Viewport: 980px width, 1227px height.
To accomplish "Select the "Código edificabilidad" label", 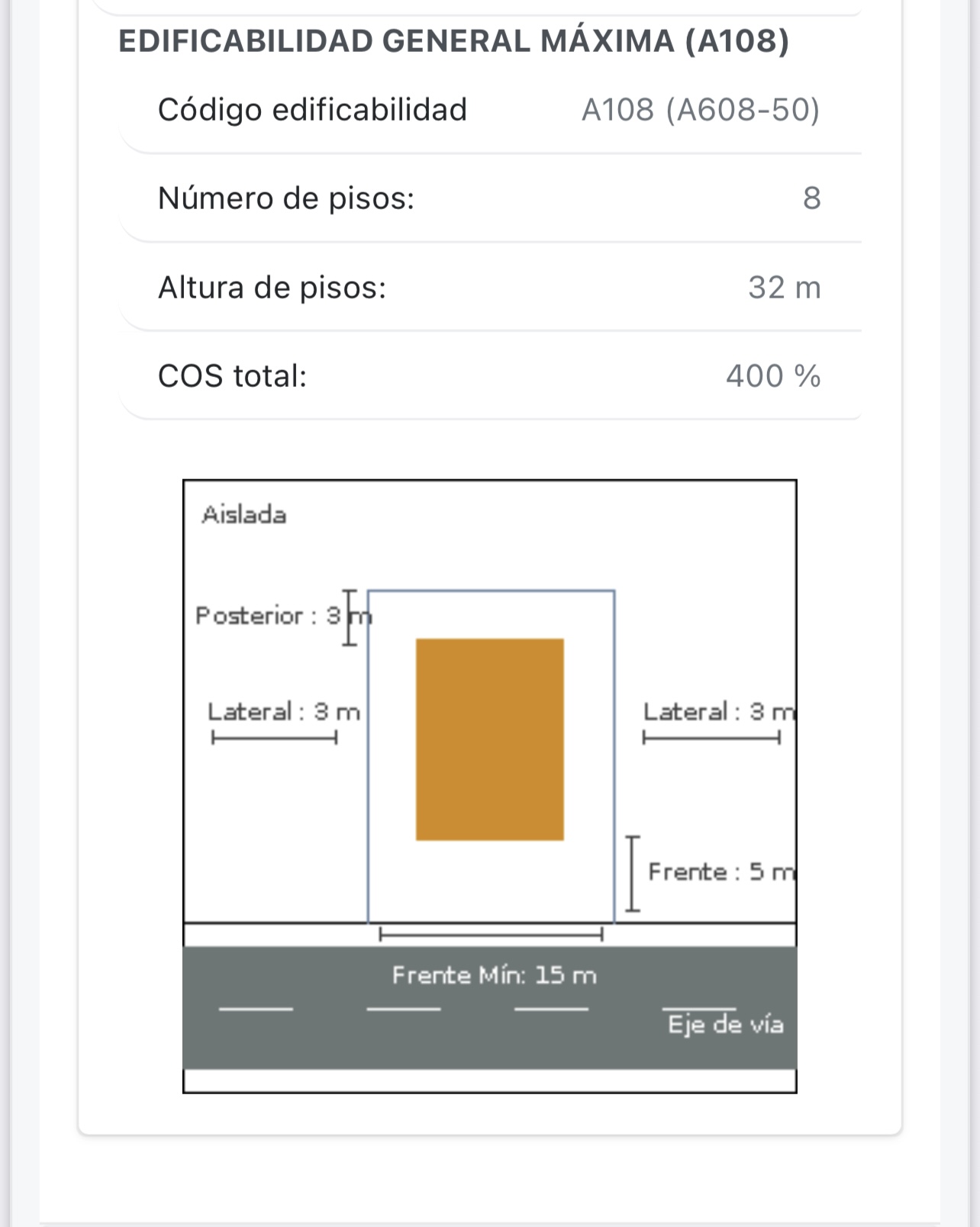I will [312, 110].
